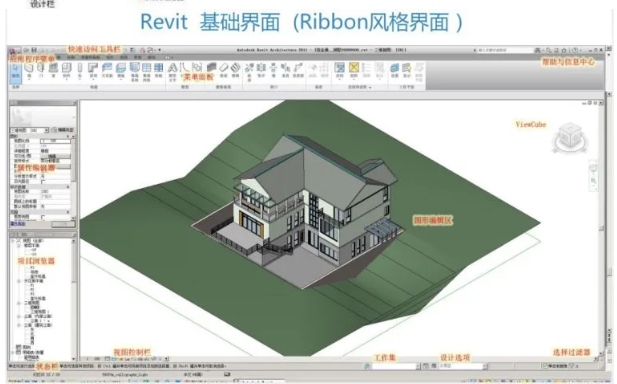
Task: Click the view scale value field in Properties
Action: click(x=55, y=141)
